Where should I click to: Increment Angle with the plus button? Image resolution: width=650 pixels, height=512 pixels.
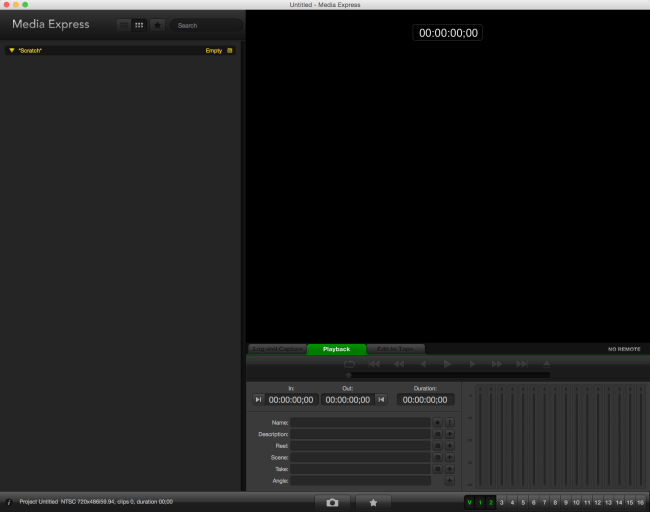(450, 480)
